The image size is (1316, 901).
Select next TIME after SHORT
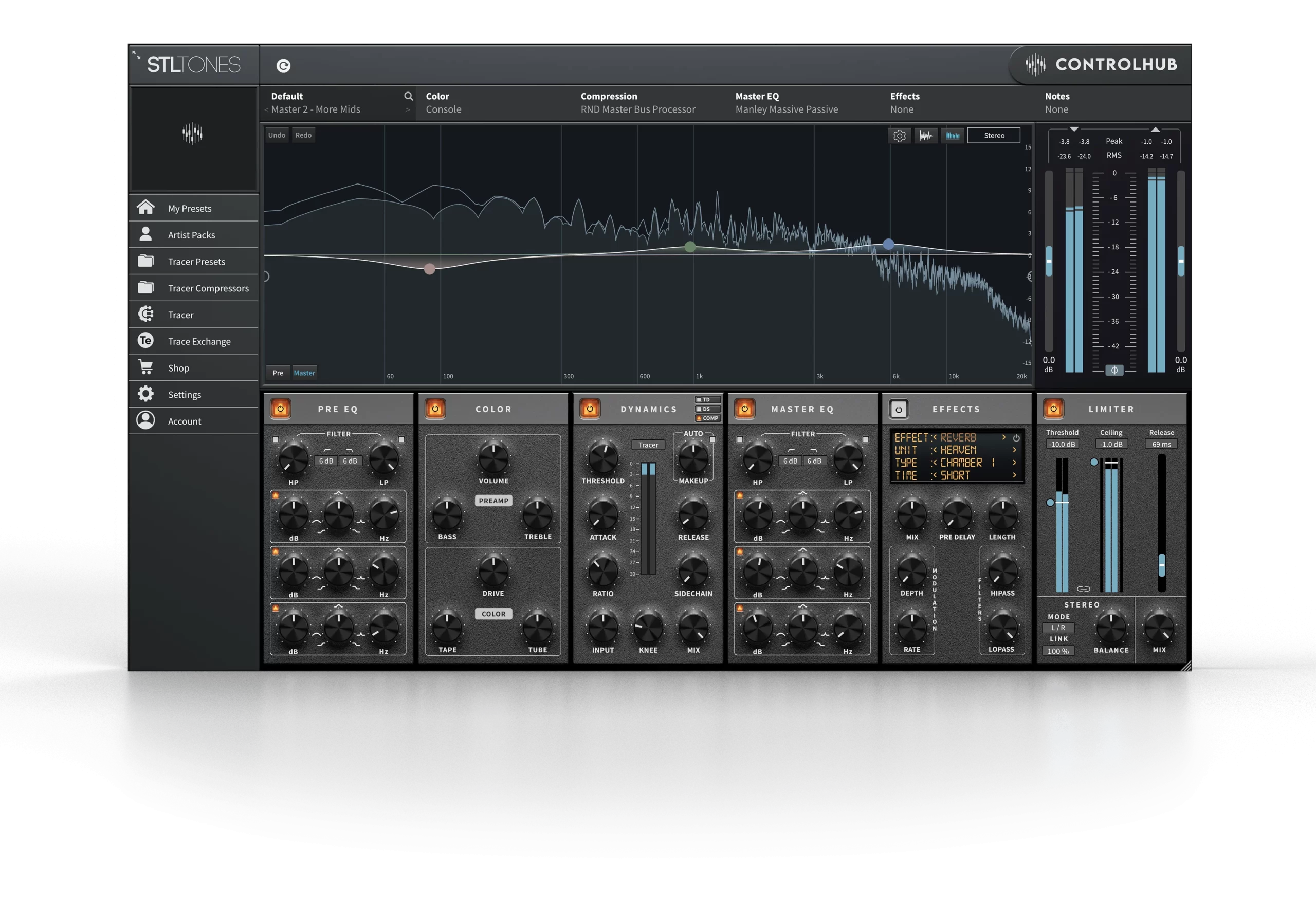coord(1014,475)
